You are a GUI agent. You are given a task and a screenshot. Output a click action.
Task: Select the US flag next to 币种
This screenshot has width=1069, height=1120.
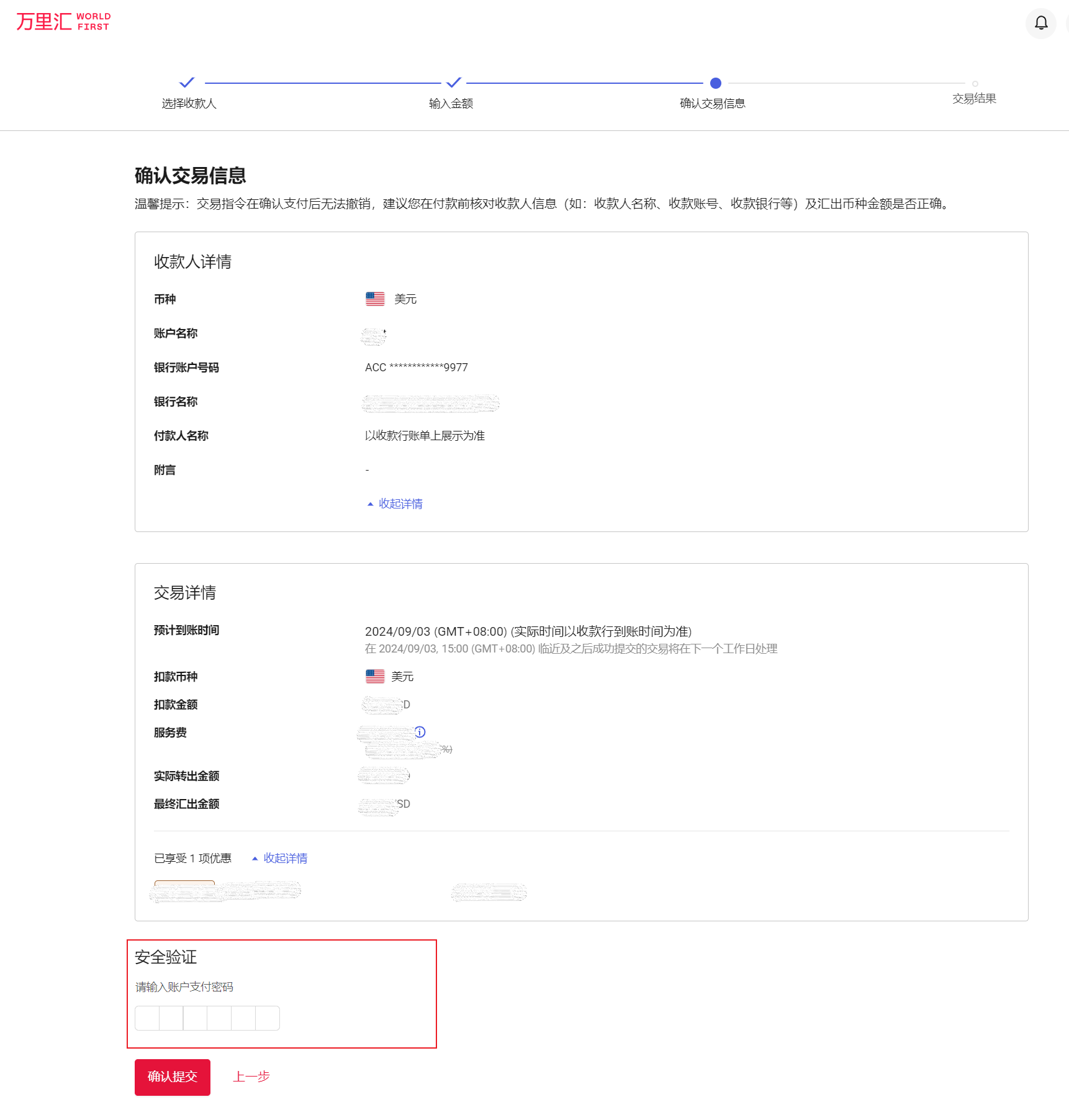tap(375, 299)
